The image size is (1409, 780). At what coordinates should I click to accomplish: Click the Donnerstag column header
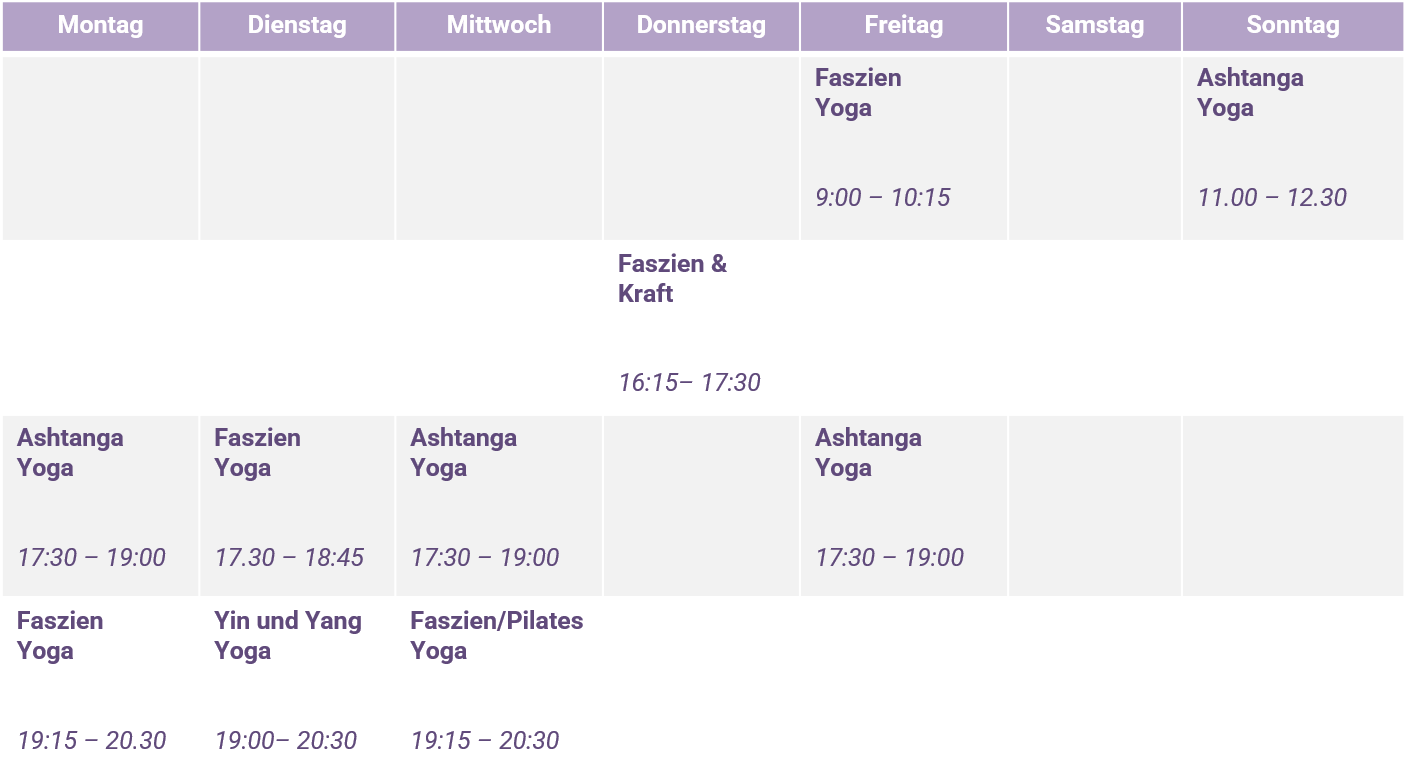point(701,25)
